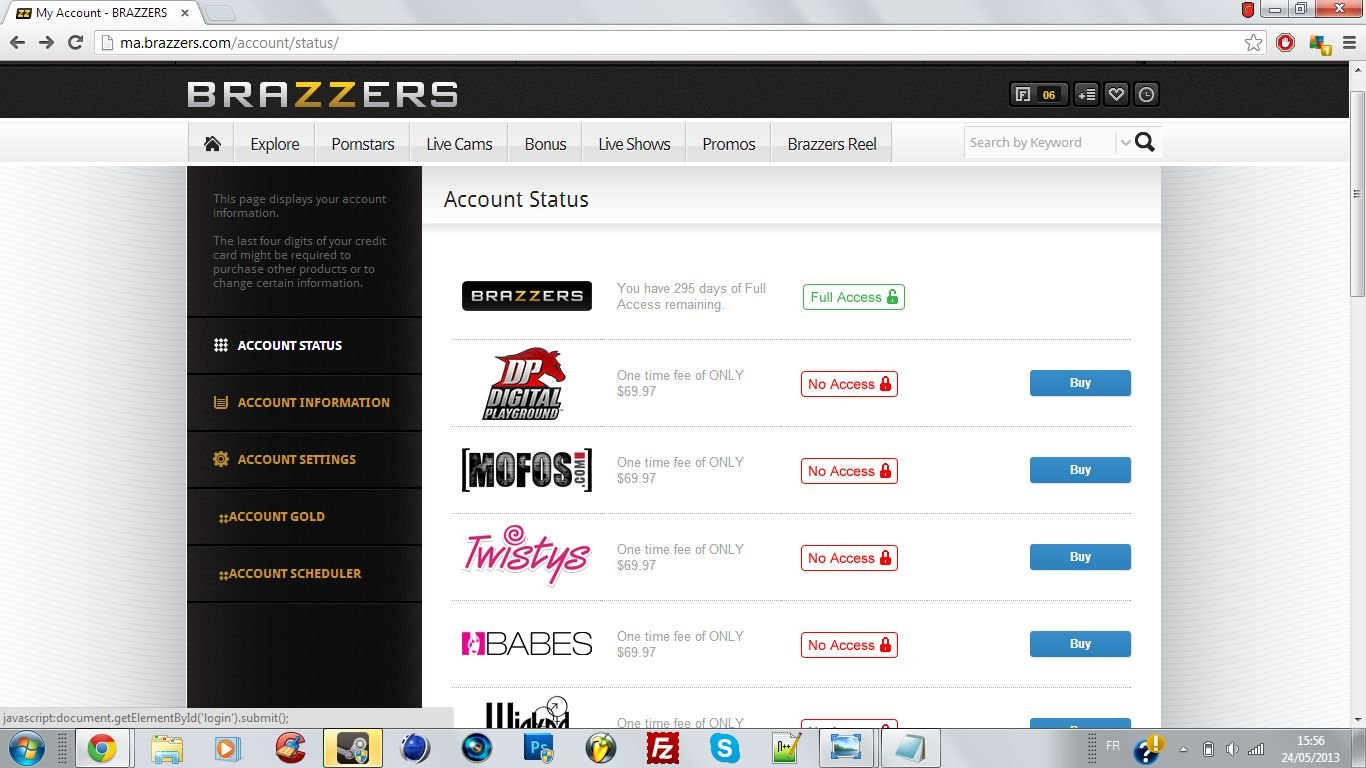Open FL Studio from the taskbar
The height and width of the screenshot is (768, 1366).
tap(601, 748)
